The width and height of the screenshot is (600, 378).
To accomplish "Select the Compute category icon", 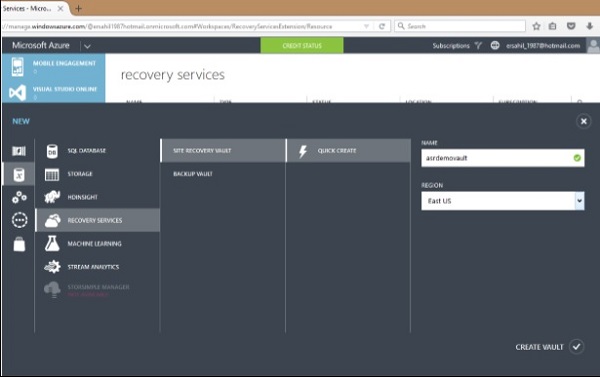I will [19, 151].
